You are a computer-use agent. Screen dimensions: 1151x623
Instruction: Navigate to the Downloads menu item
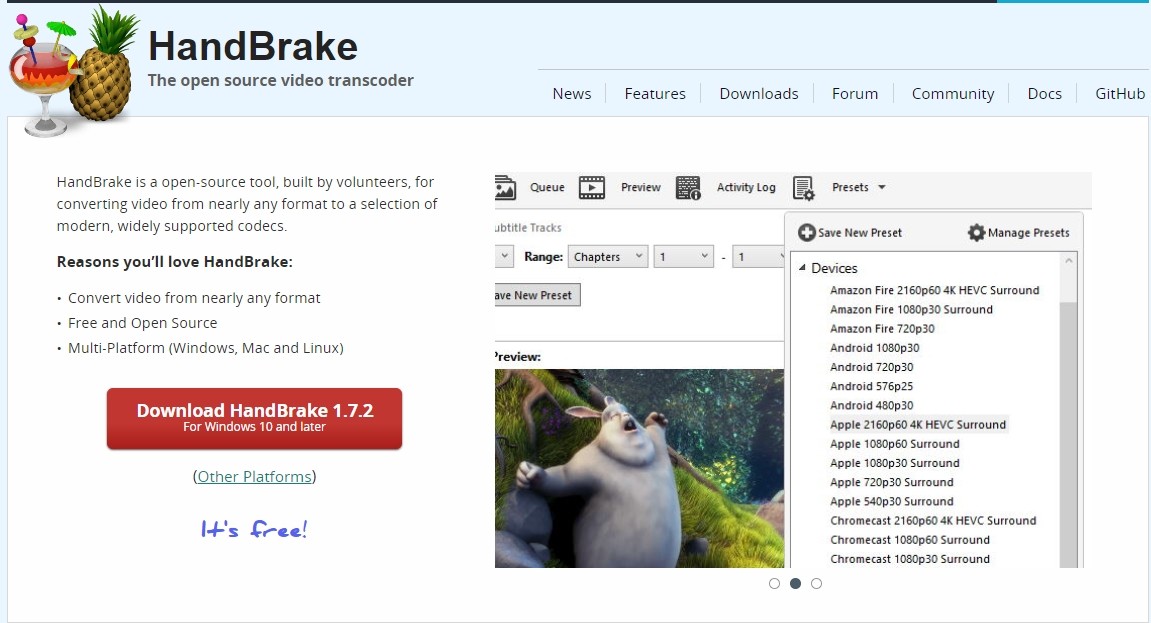[758, 93]
